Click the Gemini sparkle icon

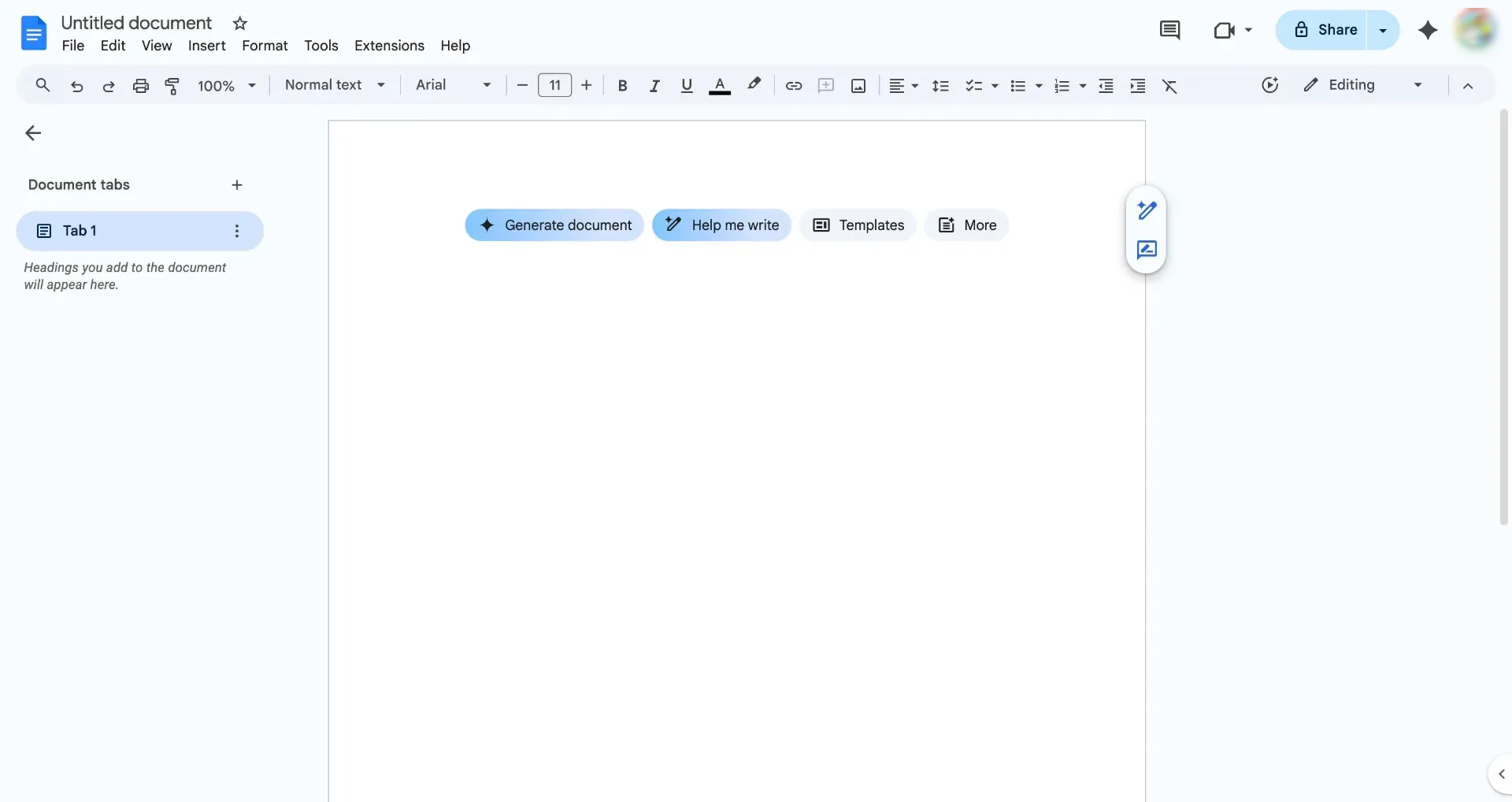(x=1428, y=30)
